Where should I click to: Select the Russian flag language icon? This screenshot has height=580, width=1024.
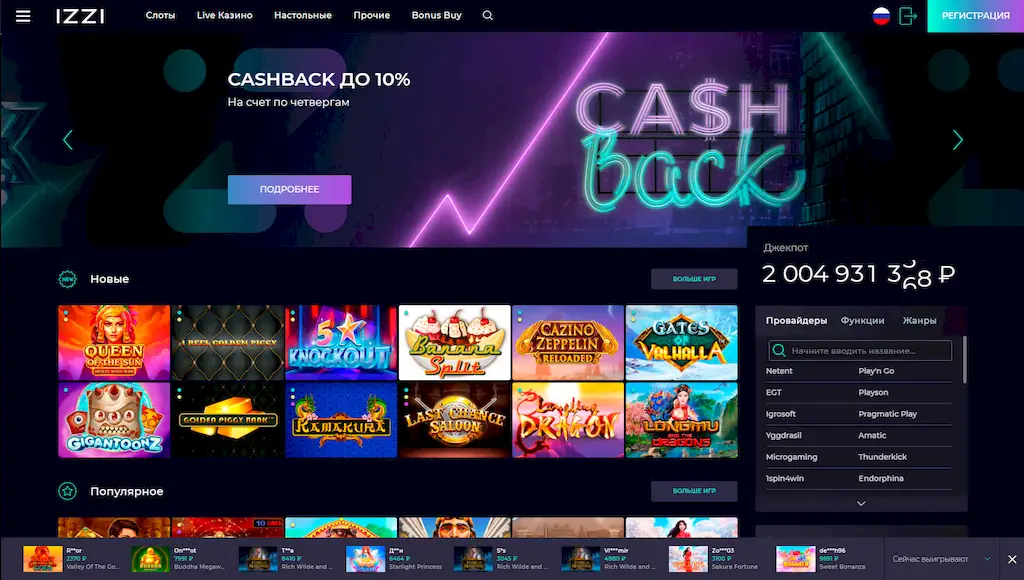881,16
